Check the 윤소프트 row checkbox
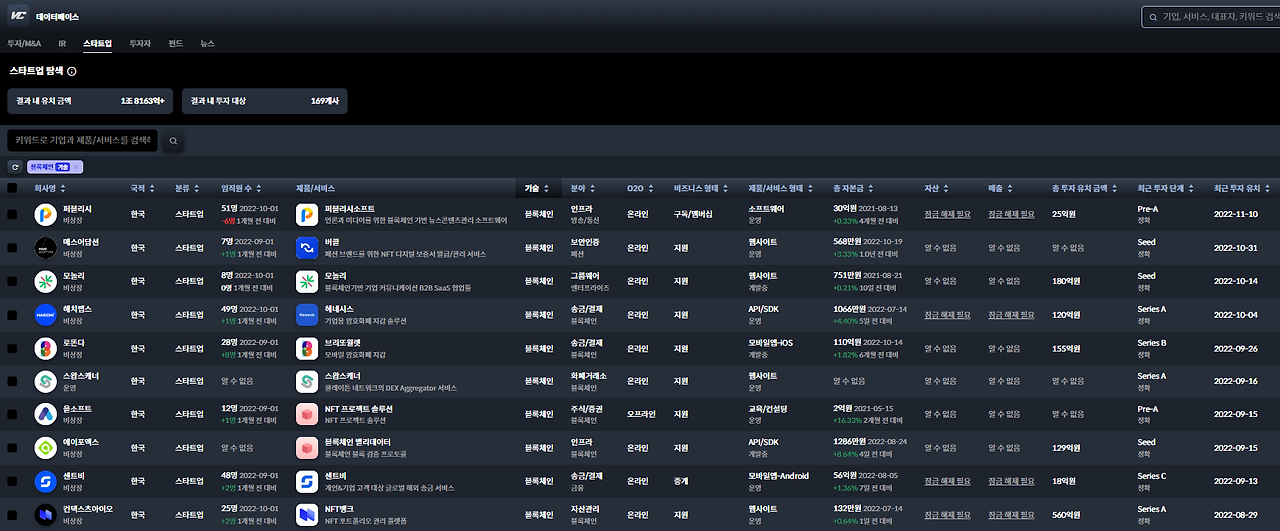This screenshot has width=1280, height=531. pos(12,414)
